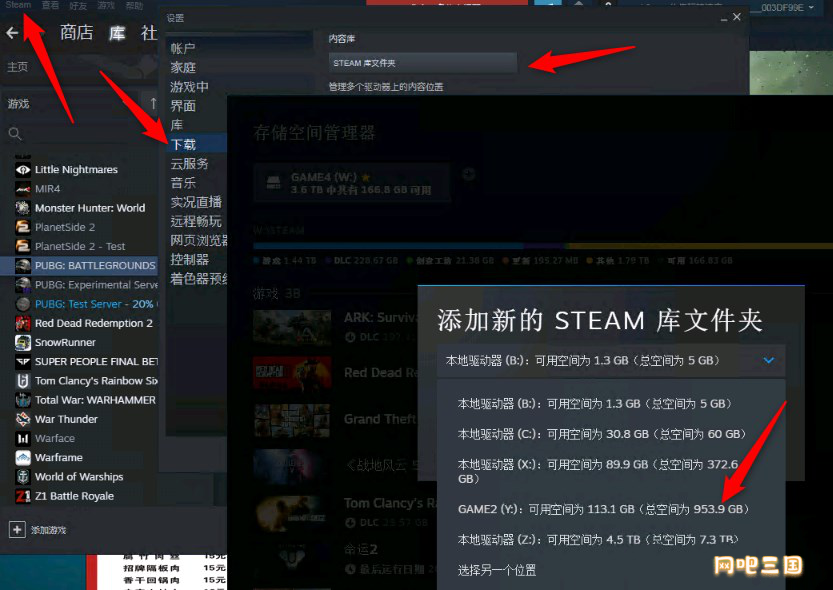This screenshot has height=590, width=833.
Task: Click the STEAM 库文件夹 button
Action: (423, 63)
